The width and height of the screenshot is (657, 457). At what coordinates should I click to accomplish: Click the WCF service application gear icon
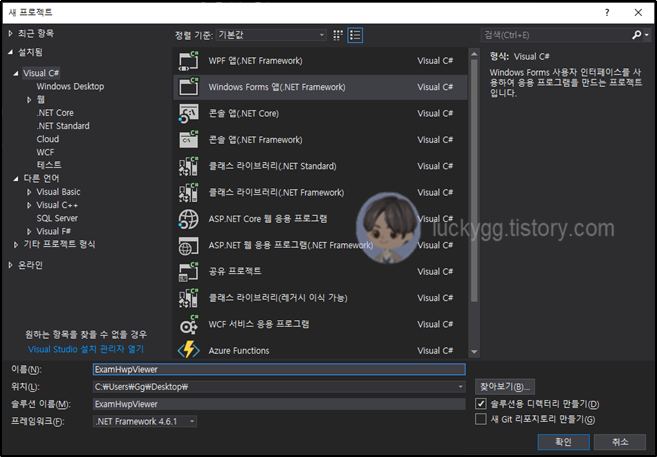click(189, 324)
